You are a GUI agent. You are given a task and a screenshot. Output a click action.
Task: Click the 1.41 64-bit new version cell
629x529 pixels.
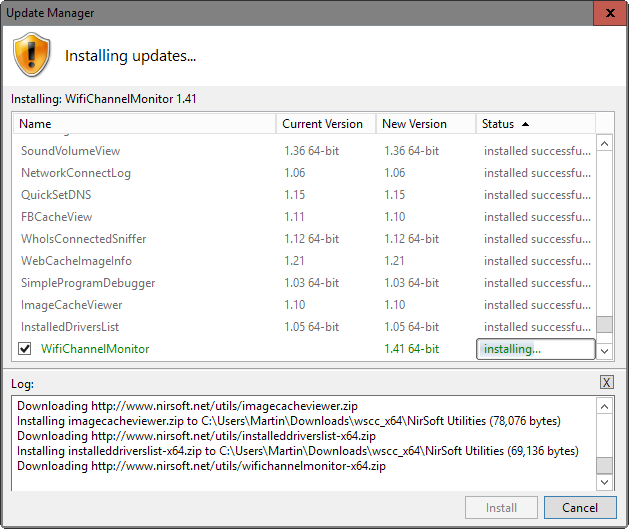pyautogui.click(x=412, y=349)
